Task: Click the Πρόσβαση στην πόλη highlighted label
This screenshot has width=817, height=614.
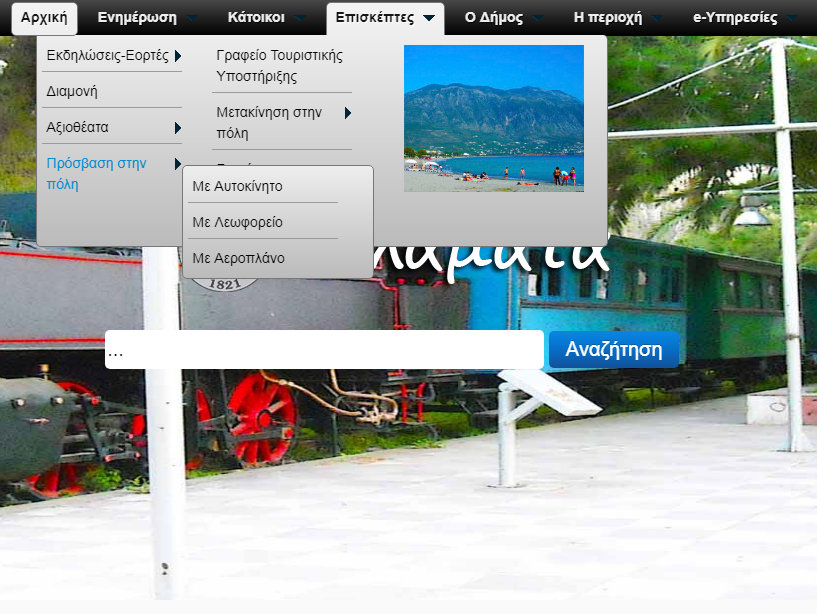Action: click(x=96, y=173)
